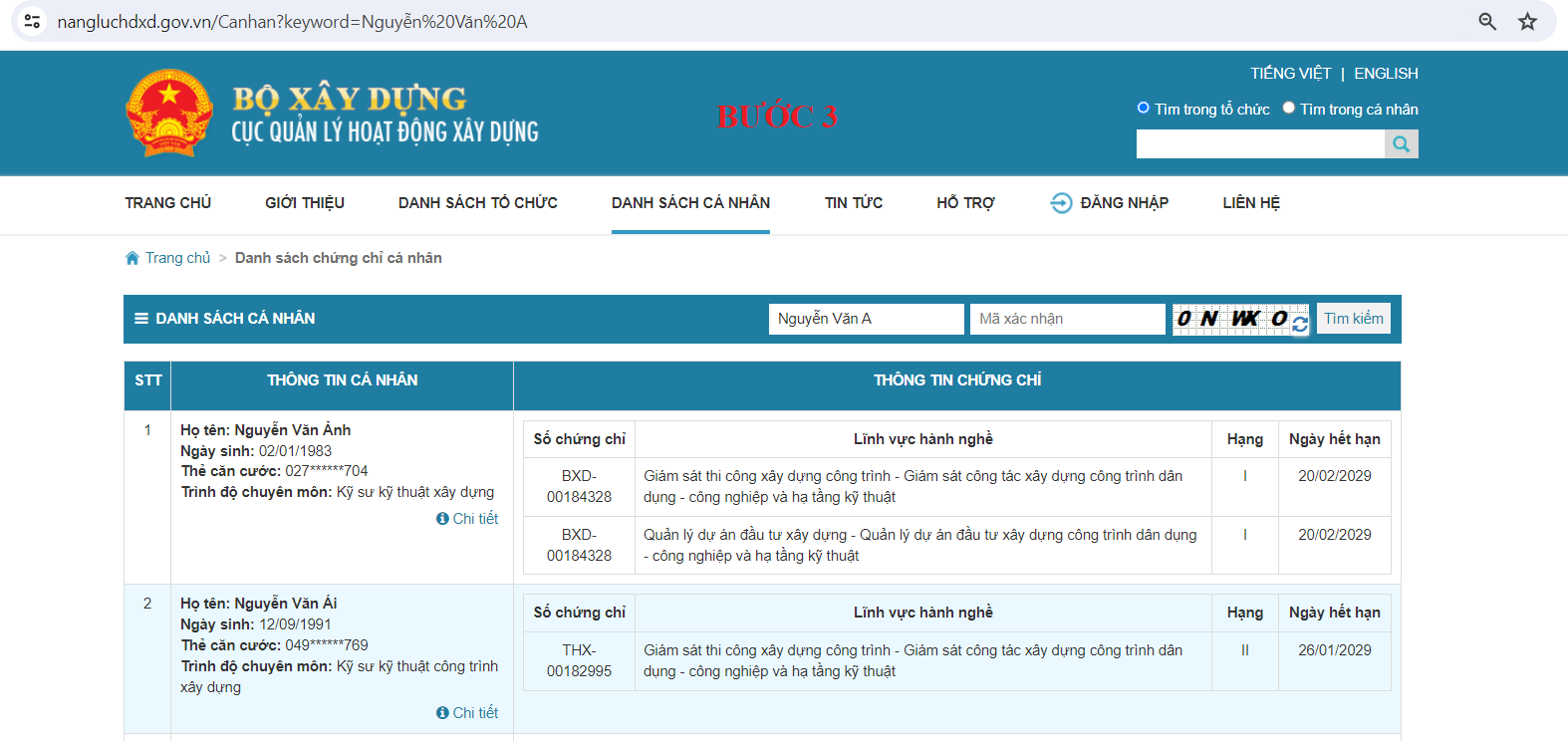Refresh the captcha verification image
This screenshot has width=1568, height=741.
tap(1300, 324)
